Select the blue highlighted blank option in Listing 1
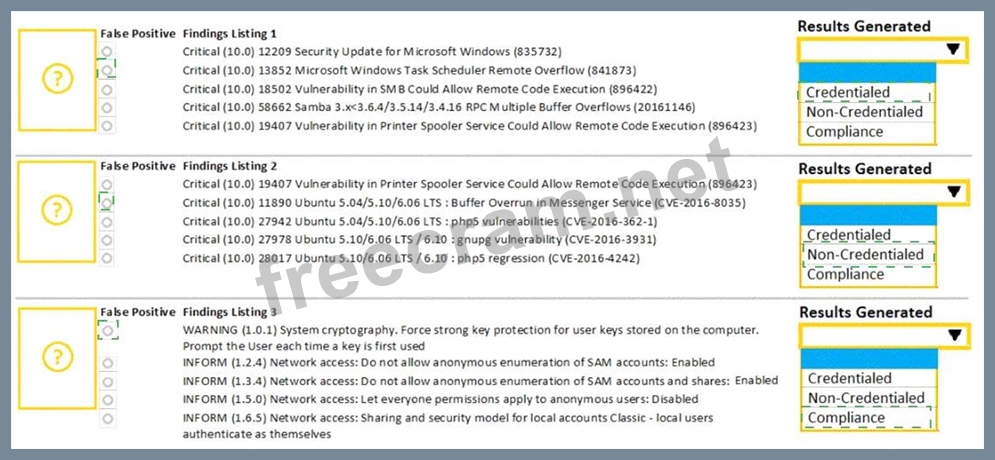The height and width of the screenshot is (460, 995). [x=867, y=72]
